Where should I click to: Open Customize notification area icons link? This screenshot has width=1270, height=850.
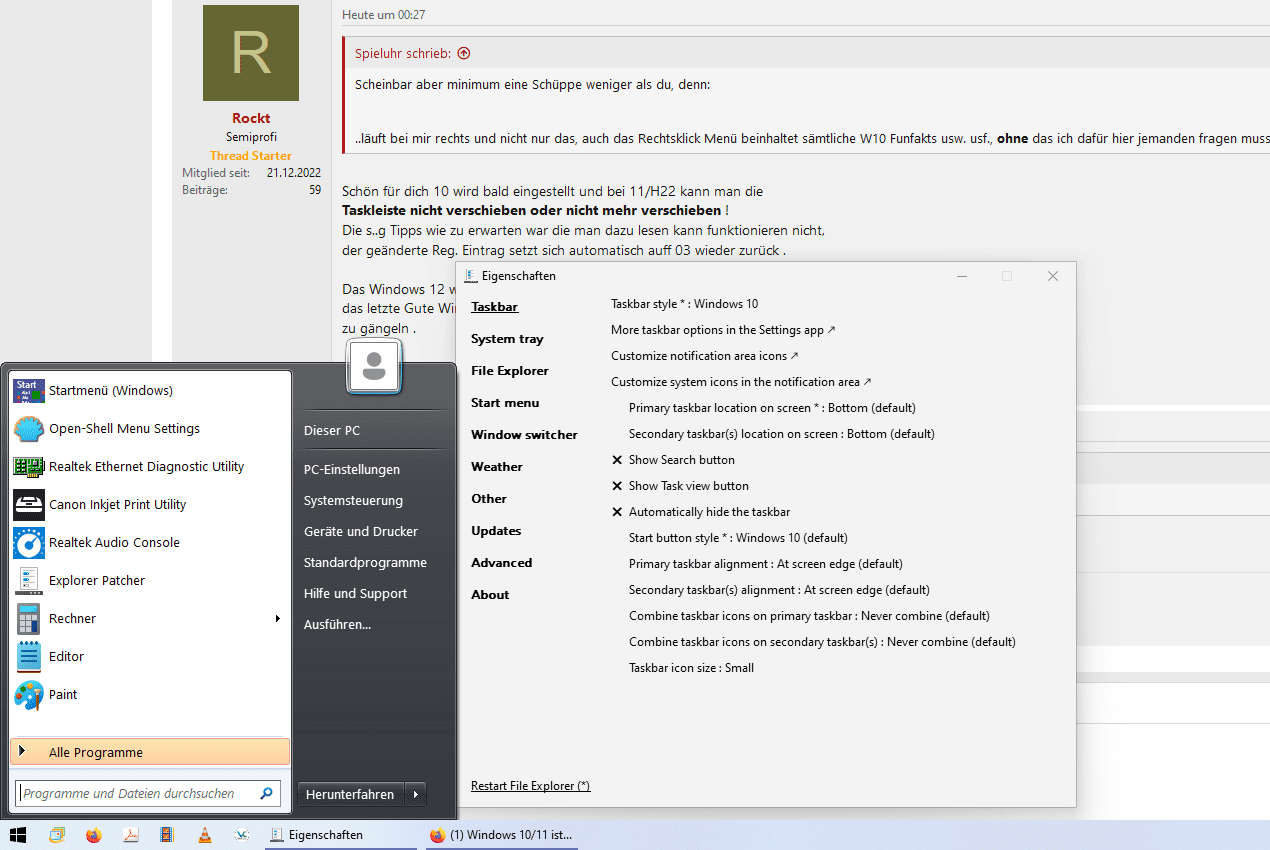coord(705,356)
